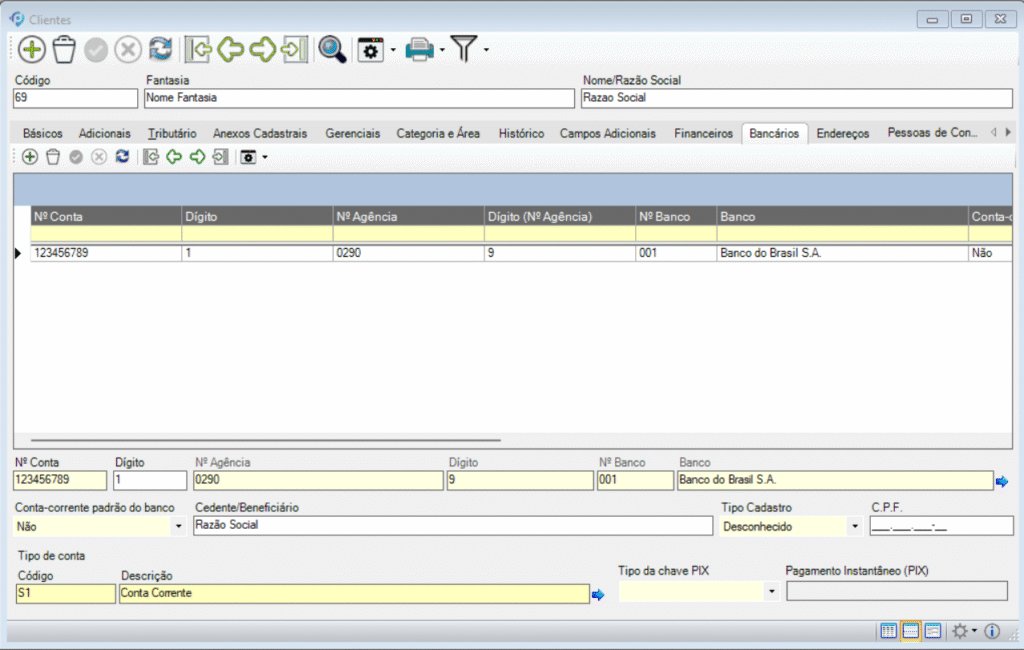Add a bank account in Bancários sub-toolbar
1024x650 pixels.
[30, 157]
